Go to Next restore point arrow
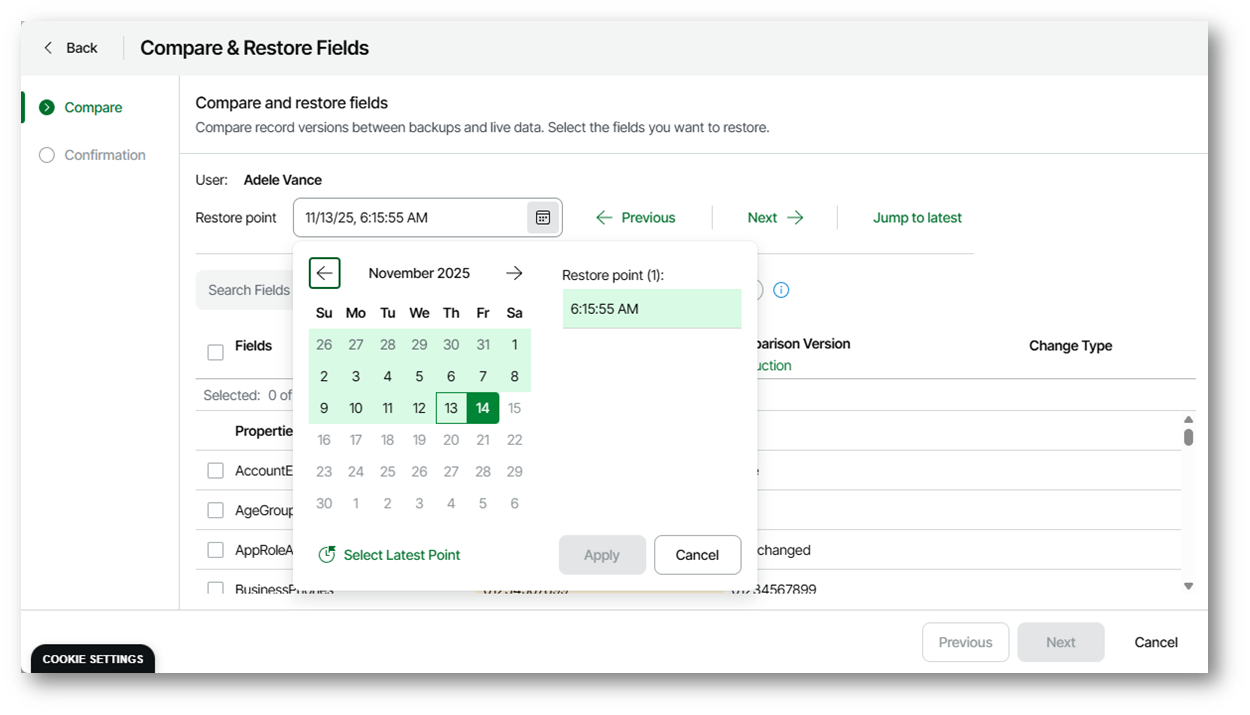 pyautogui.click(x=795, y=218)
